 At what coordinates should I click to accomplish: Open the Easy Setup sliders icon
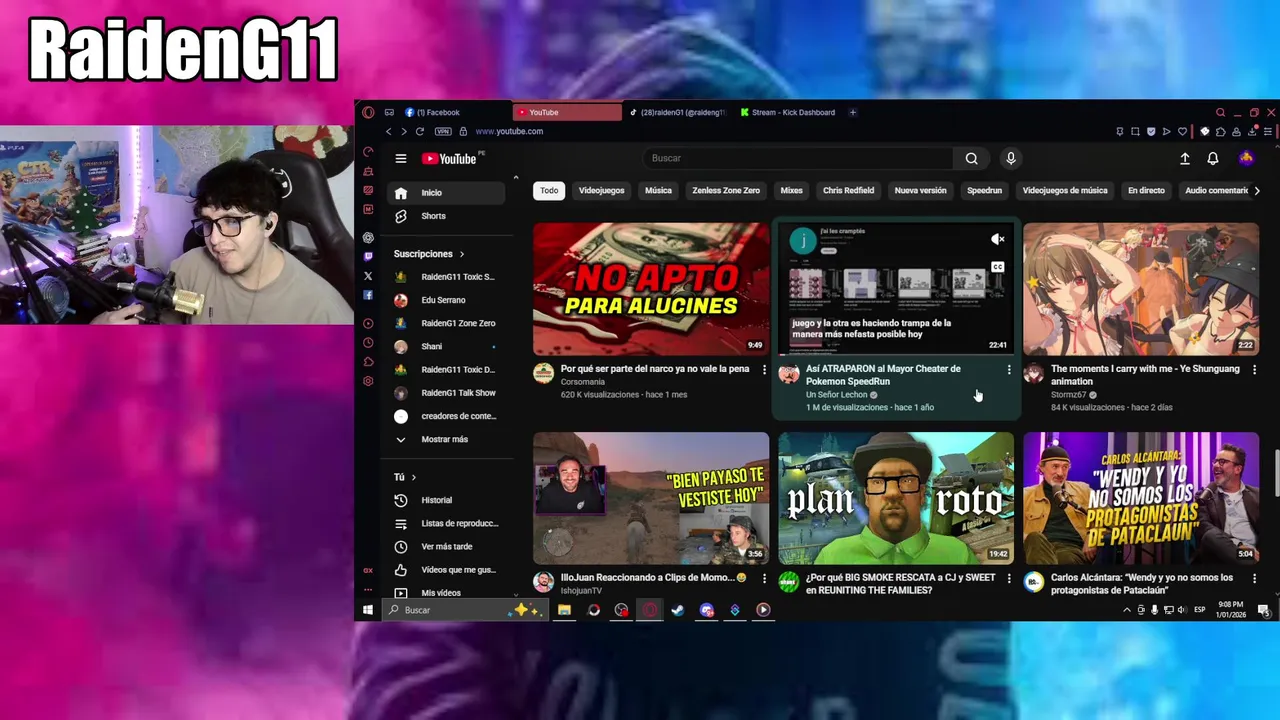(1268, 131)
